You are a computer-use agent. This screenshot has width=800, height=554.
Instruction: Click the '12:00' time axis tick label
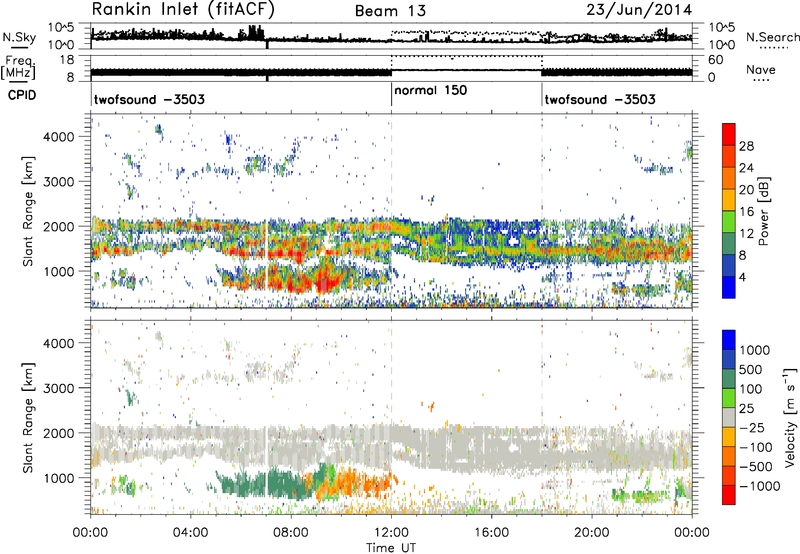pos(391,533)
